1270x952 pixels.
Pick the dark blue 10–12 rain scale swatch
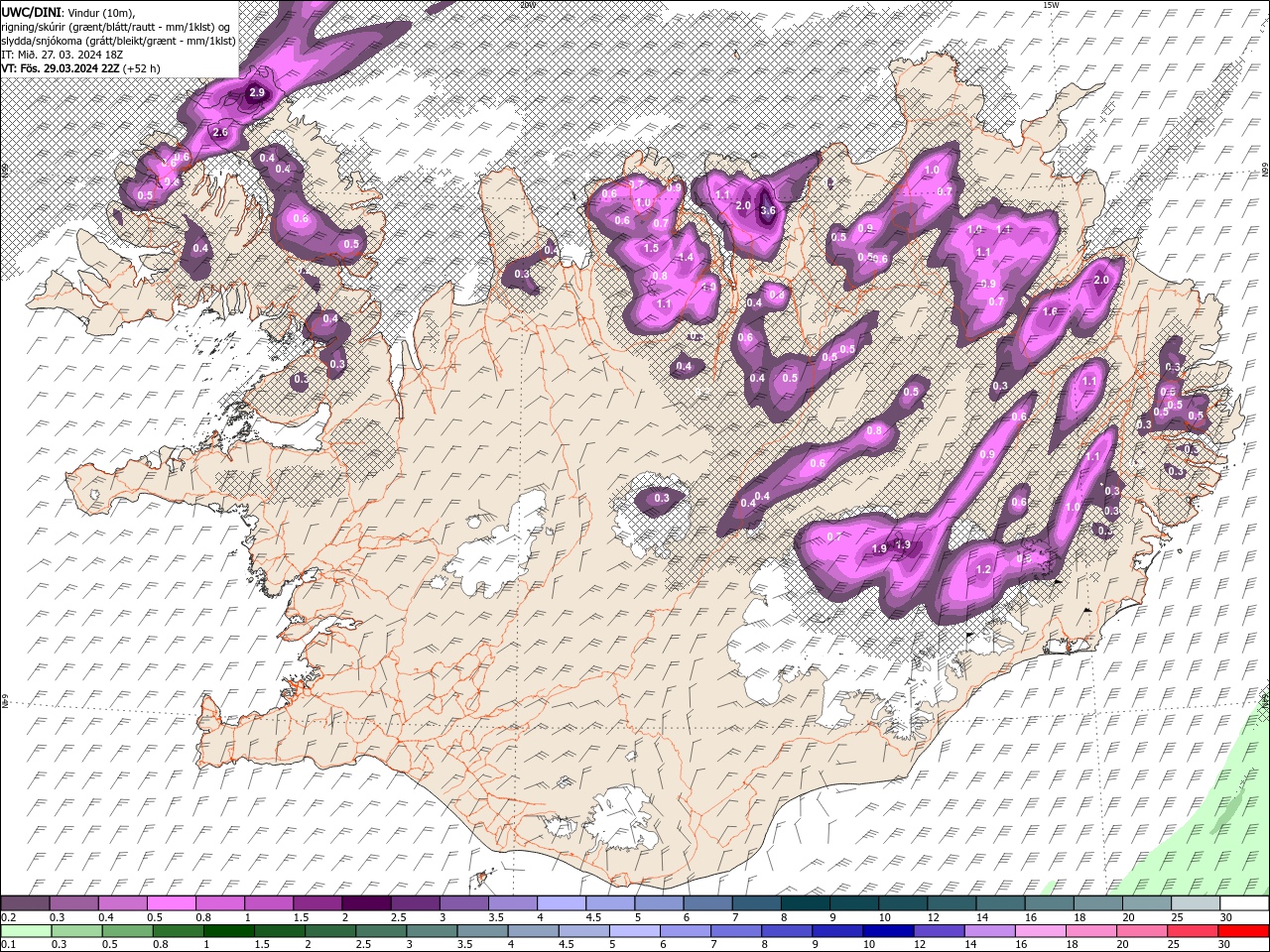(887, 931)
